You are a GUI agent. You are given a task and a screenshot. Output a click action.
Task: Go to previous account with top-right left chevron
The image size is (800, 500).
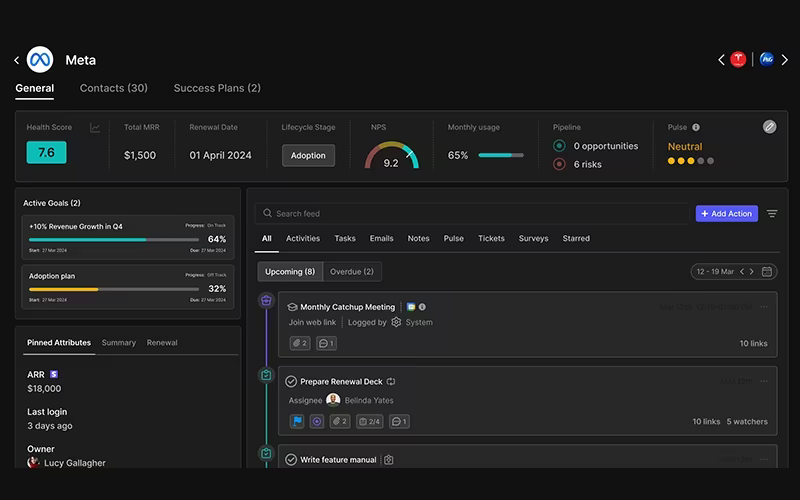coord(721,60)
